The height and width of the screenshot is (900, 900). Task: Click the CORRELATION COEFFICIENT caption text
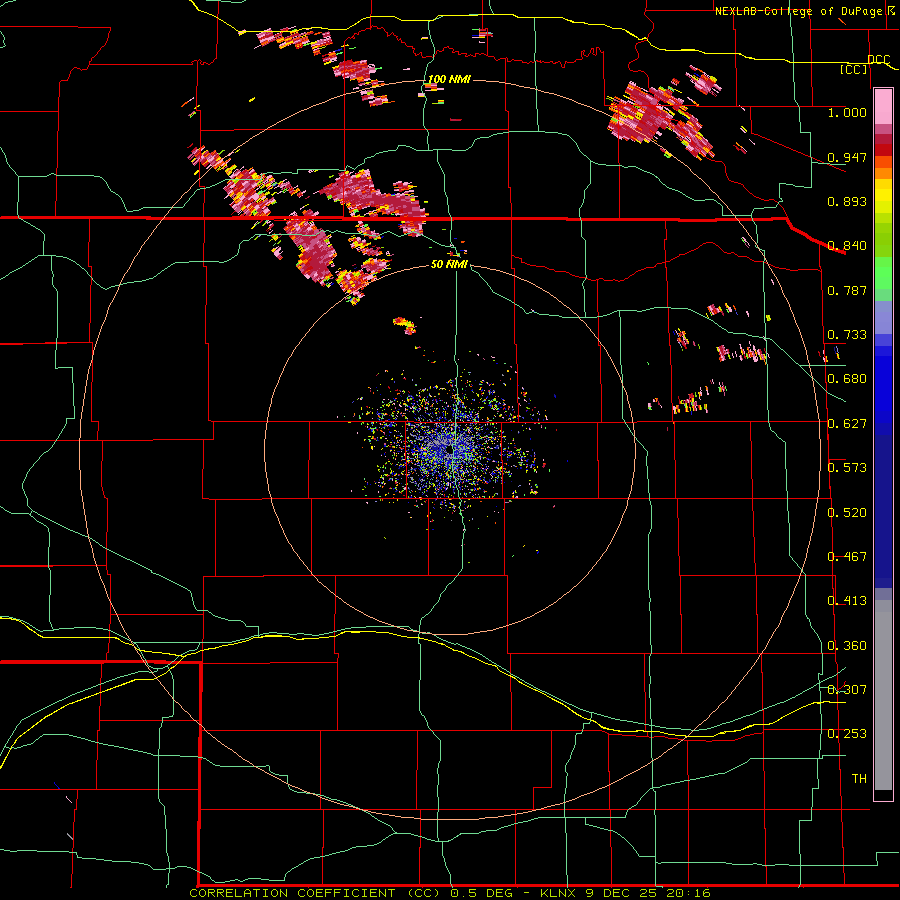coord(292,893)
